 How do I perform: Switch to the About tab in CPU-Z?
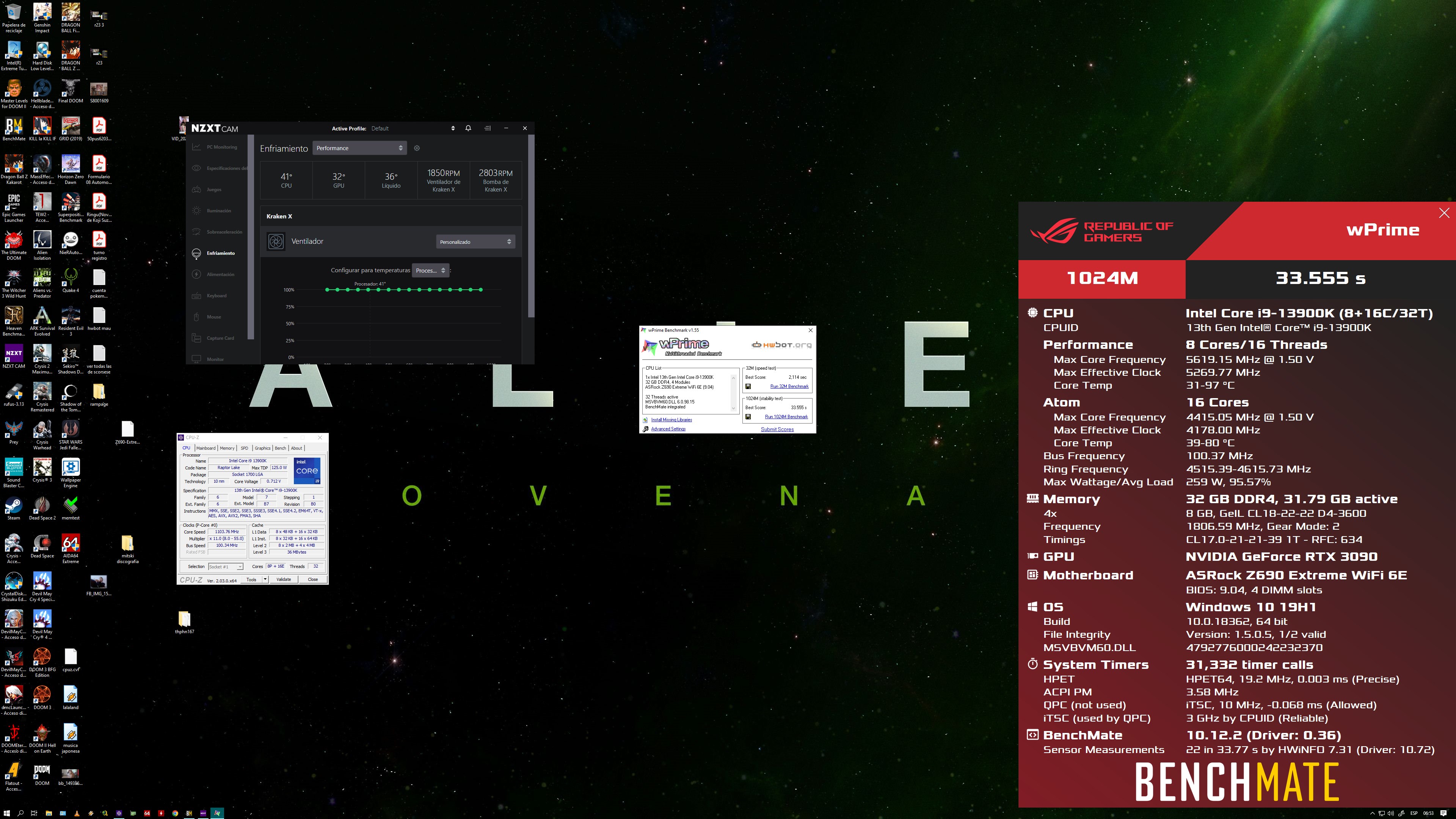(297, 448)
